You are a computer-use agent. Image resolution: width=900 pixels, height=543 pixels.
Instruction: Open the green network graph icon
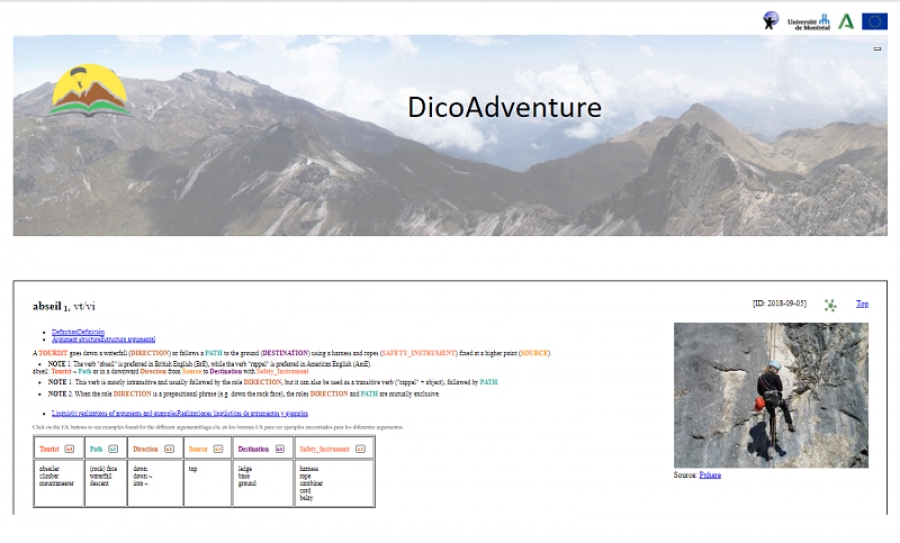click(830, 305)
